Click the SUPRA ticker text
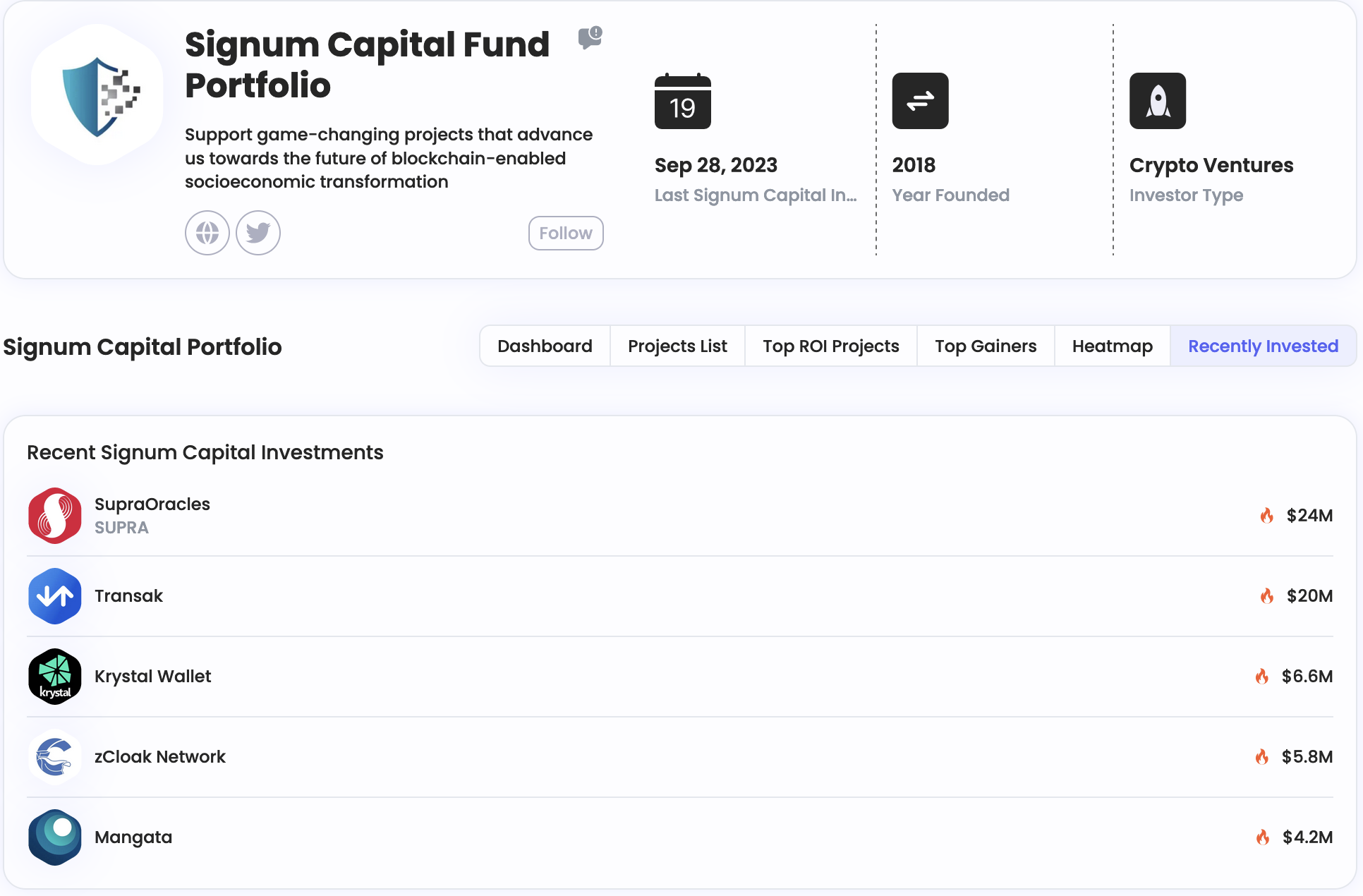This screenshot has height=896, width=1363. click(x=121, y=528)
